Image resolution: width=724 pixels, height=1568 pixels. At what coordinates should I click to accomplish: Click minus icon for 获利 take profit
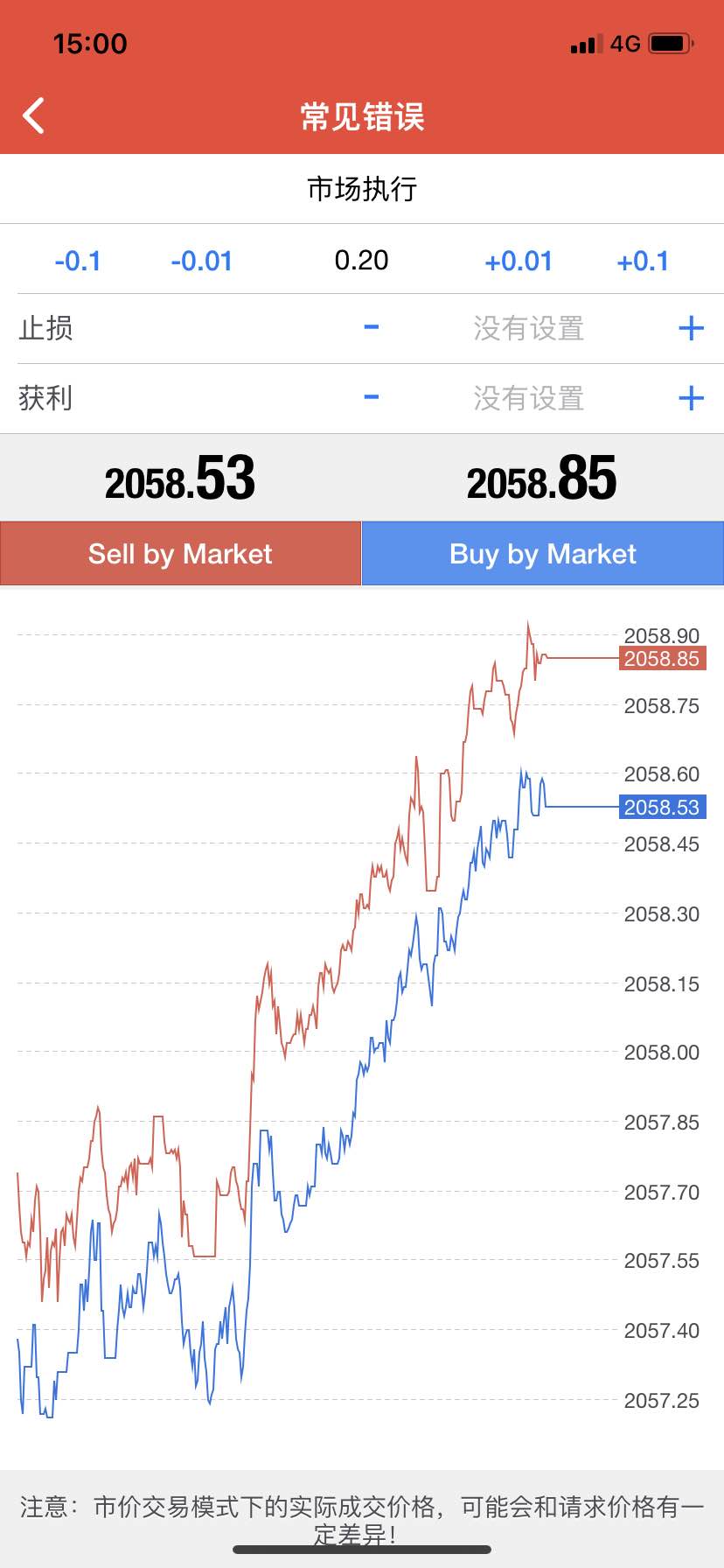[x=372, y=398]
